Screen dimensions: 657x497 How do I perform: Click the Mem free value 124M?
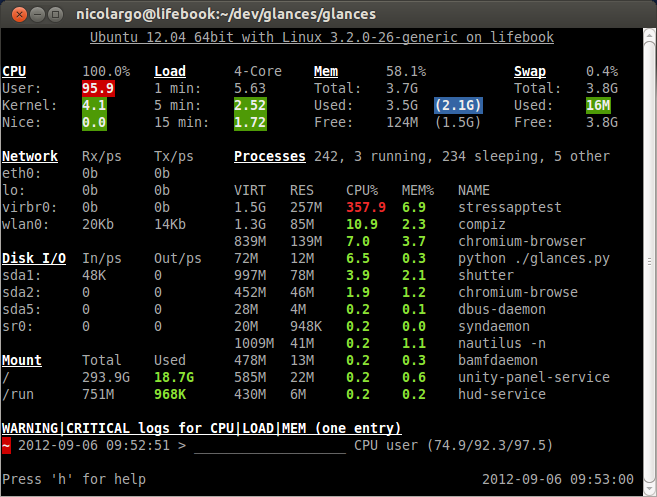(402, 122)
